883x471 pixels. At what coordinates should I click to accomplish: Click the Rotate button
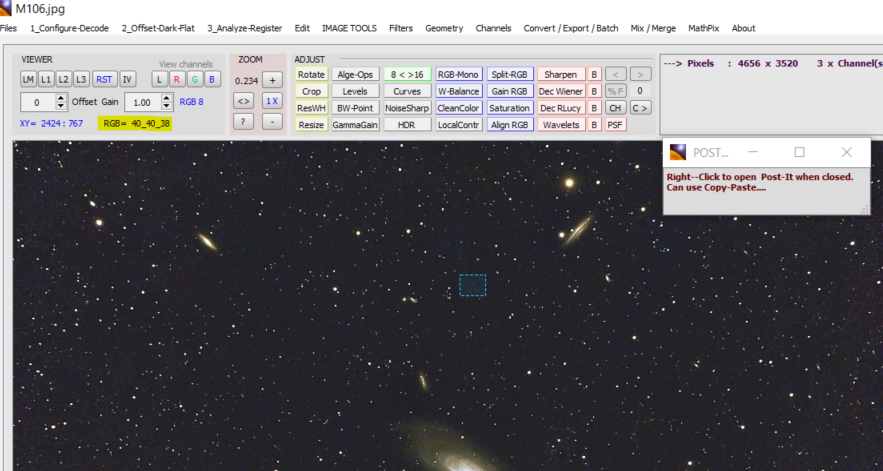click(x=311, y=74)
